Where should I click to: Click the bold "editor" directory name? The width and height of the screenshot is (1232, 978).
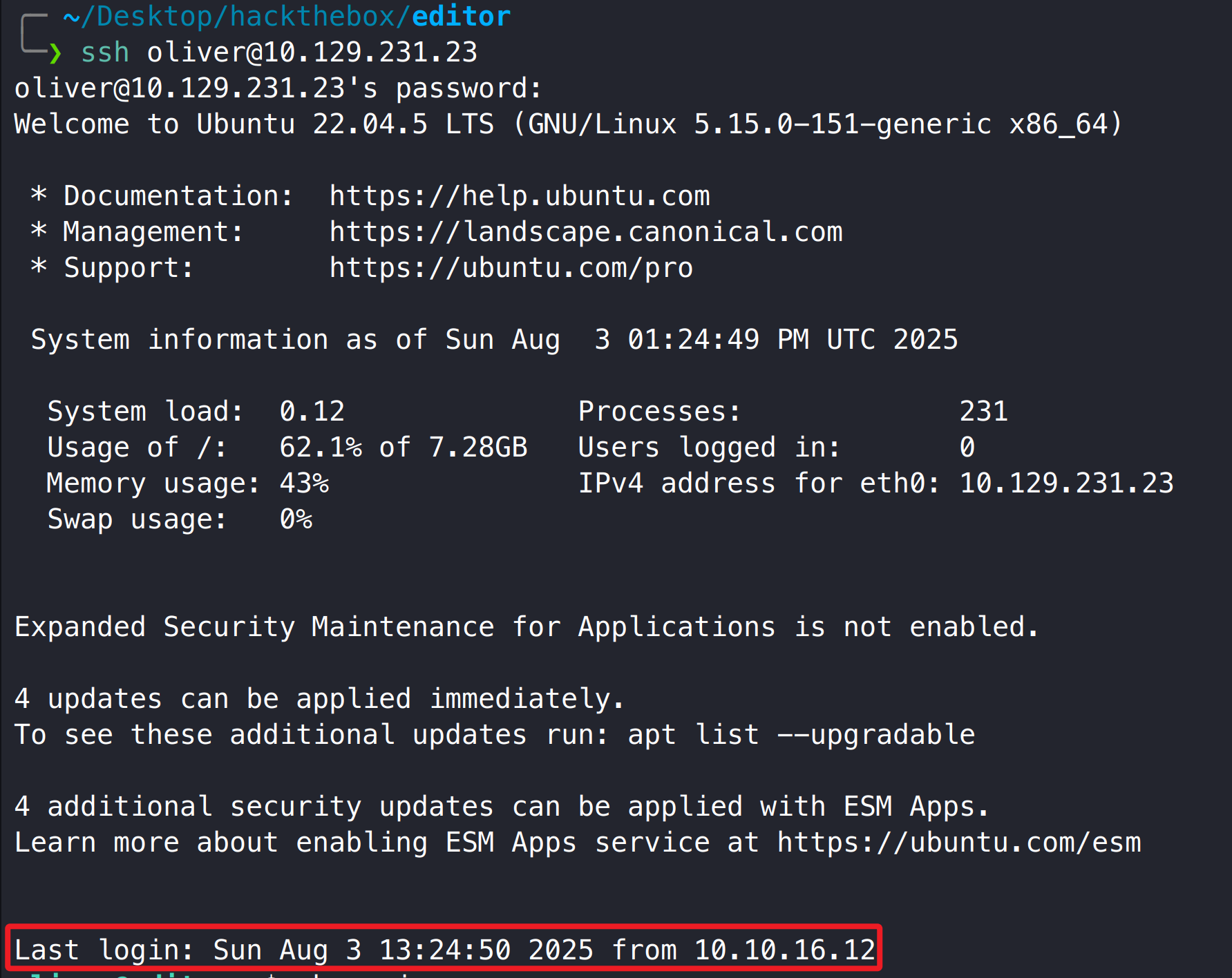coord(461,17)
